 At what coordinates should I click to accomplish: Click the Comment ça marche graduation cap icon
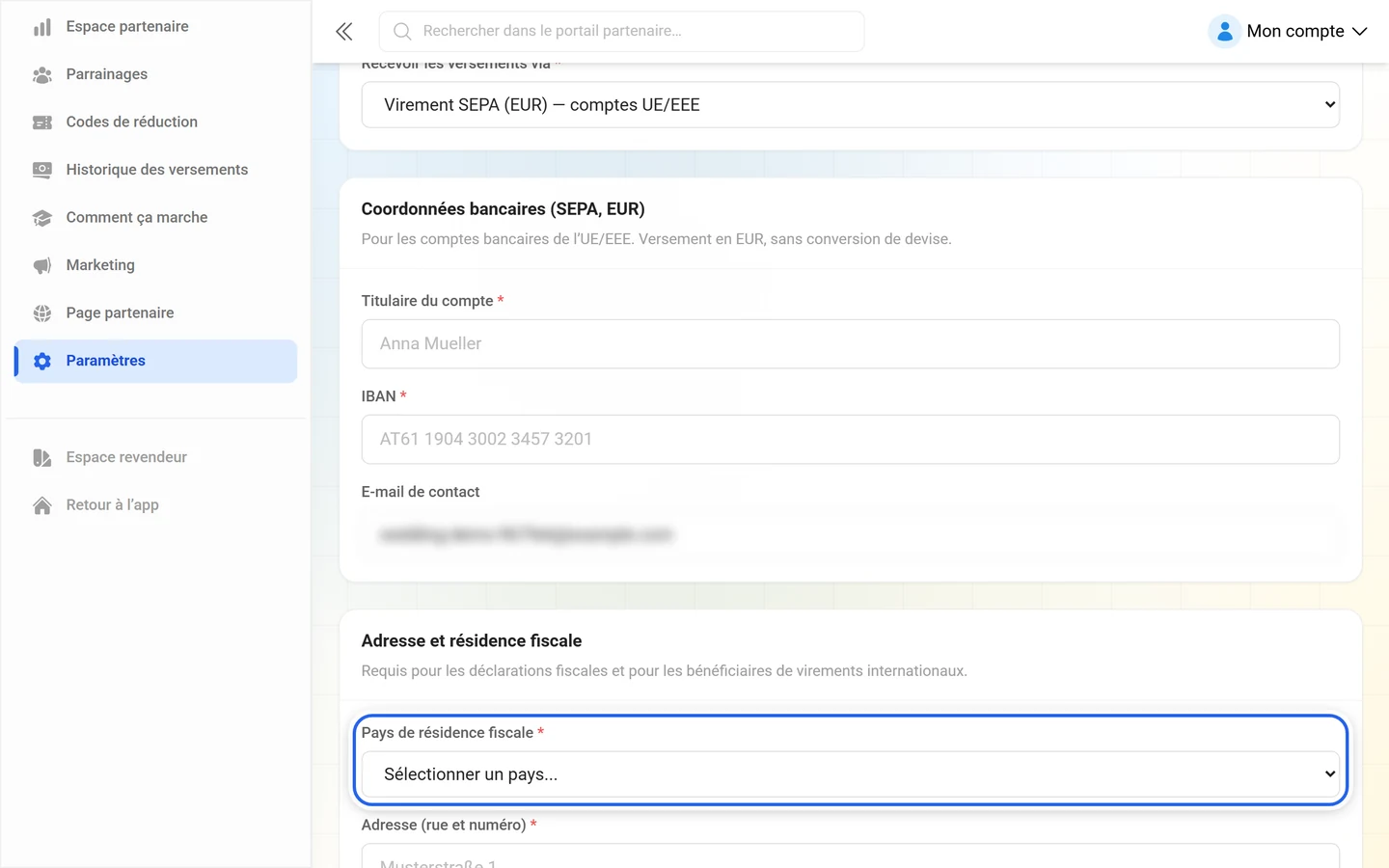(x=42, y=218)
